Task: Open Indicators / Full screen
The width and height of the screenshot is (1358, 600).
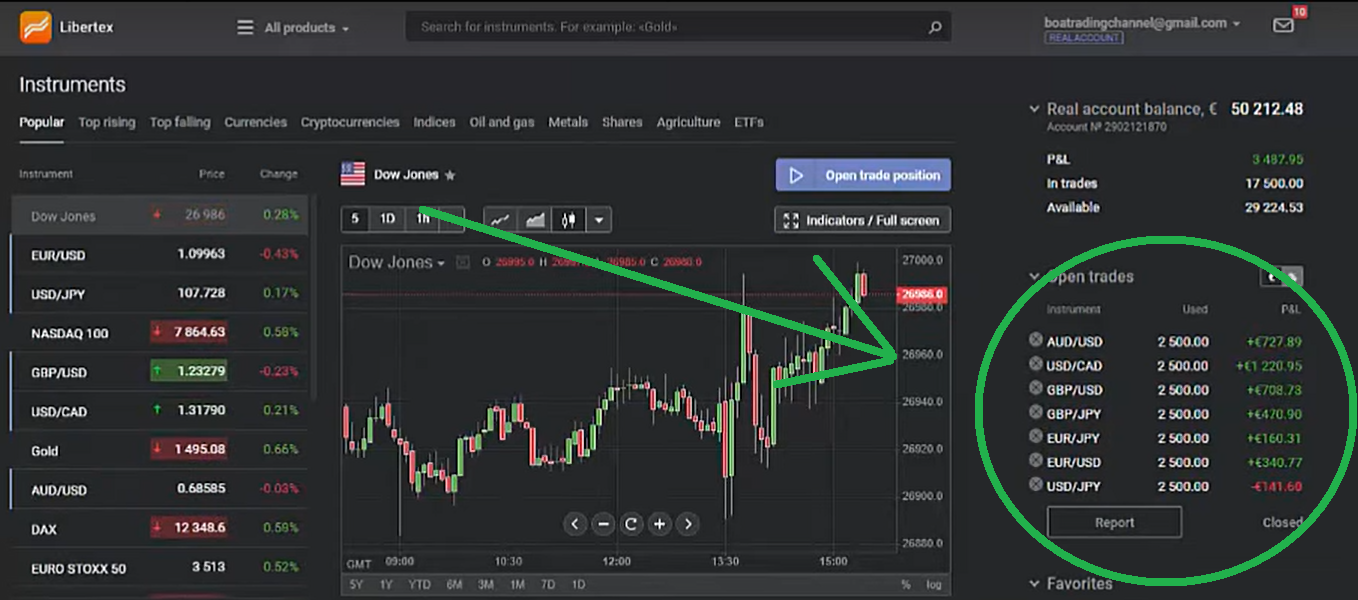Action: click(862, 220)
